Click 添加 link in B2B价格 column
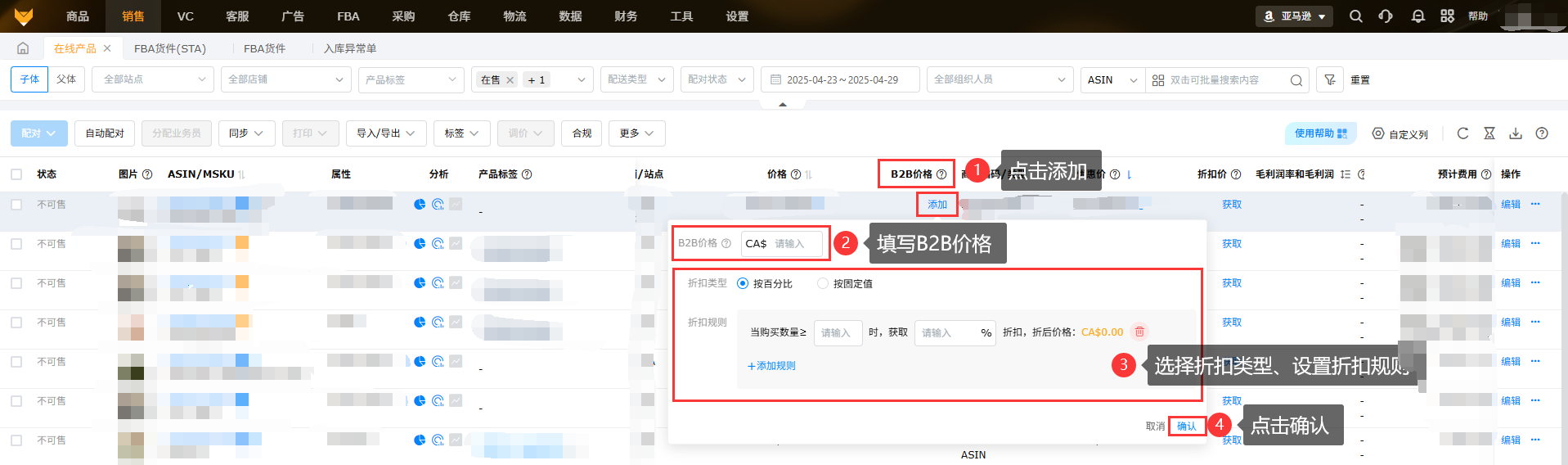 point(937,205)
